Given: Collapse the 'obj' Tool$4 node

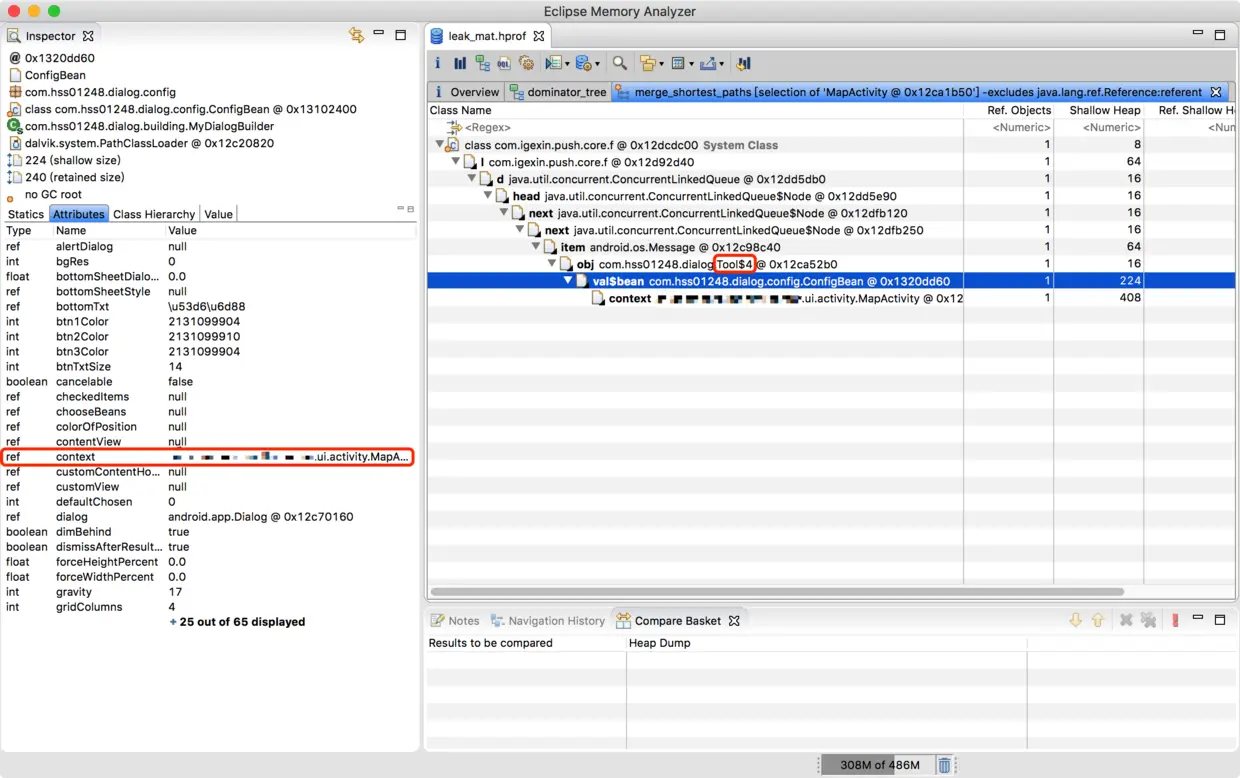Looking at the screenshot, I should pyautogui.click(x=552, y=264).
